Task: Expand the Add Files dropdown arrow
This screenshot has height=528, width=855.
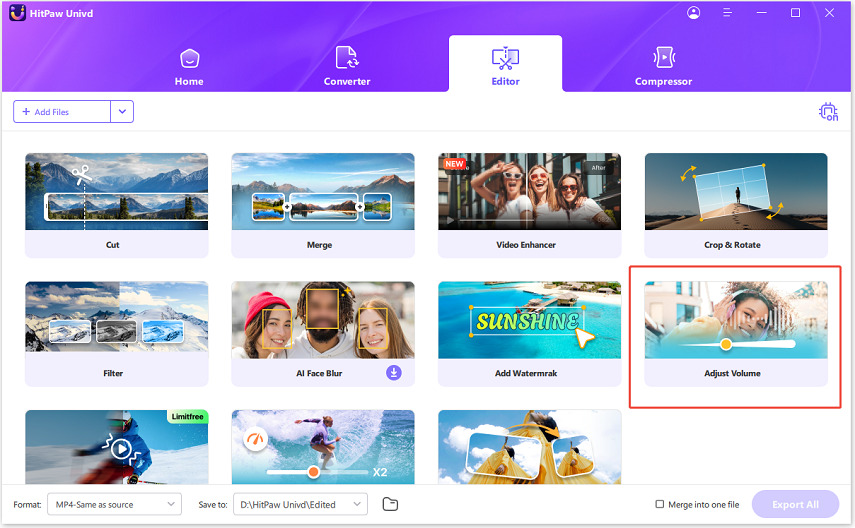Action: 122,112
